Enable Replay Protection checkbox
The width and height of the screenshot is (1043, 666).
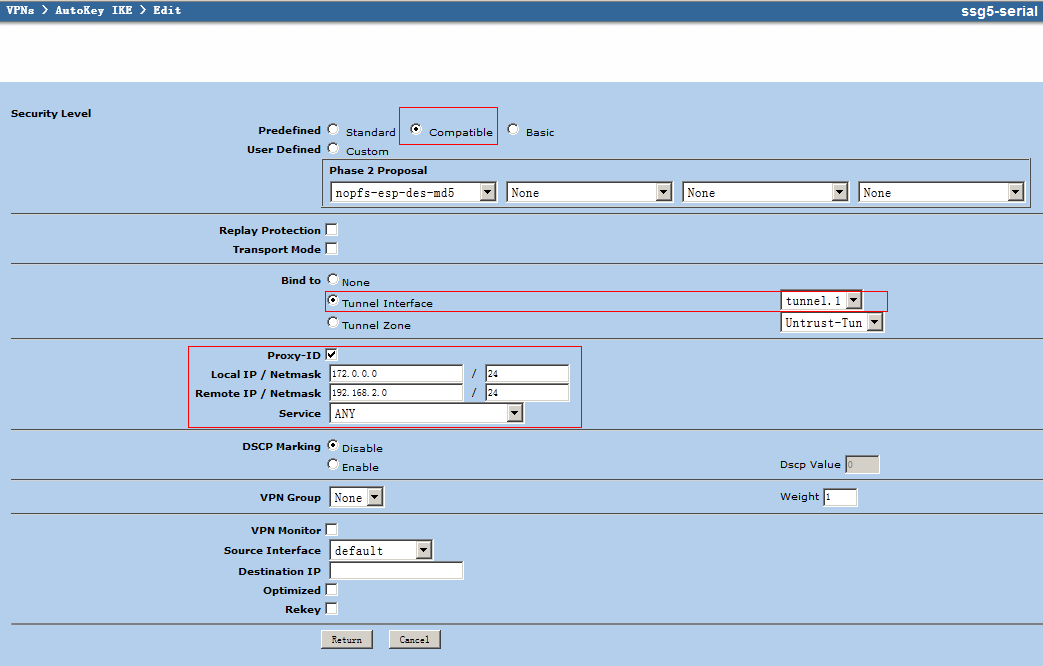331,230
